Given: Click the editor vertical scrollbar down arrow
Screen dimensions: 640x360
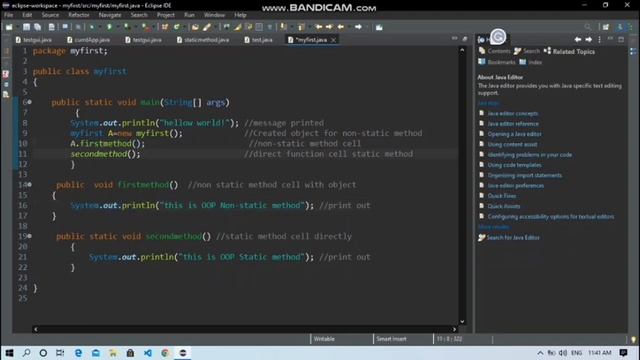Looking at the screenshot, I should tap(462, 322).
